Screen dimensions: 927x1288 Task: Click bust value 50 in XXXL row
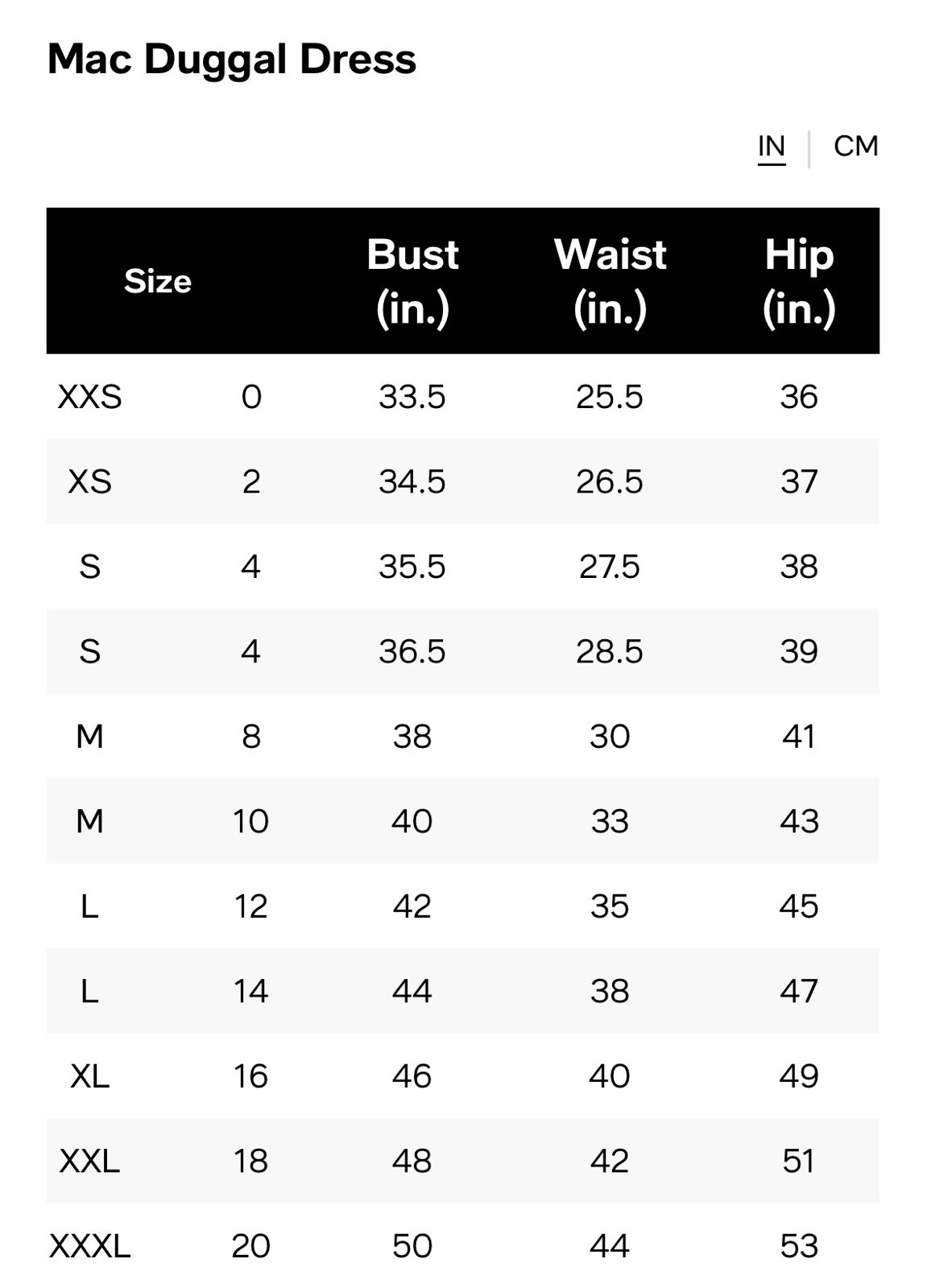pyautogui.click(x=412, y=1246)
